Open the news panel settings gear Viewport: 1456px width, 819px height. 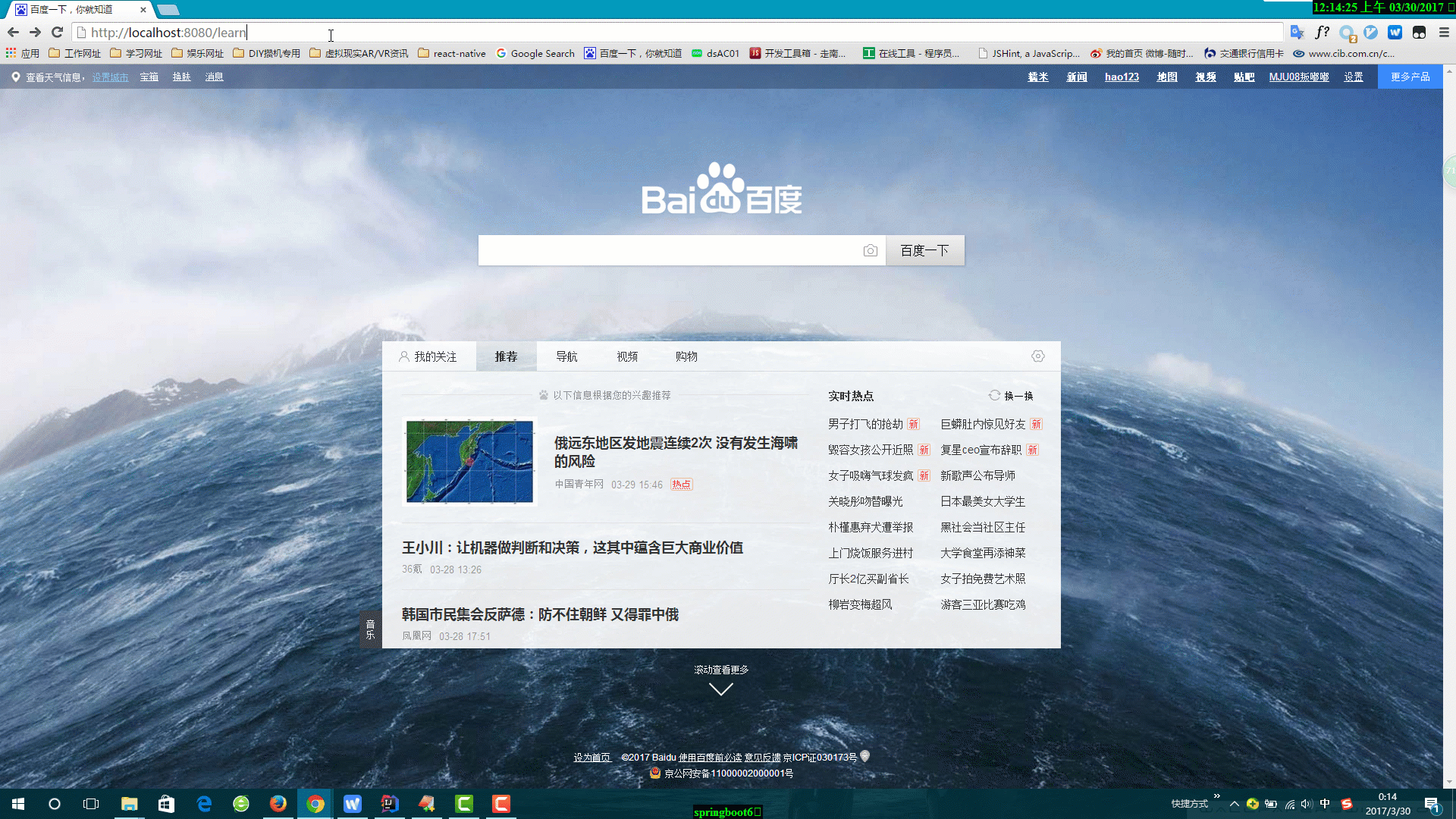click(1037, 356)
